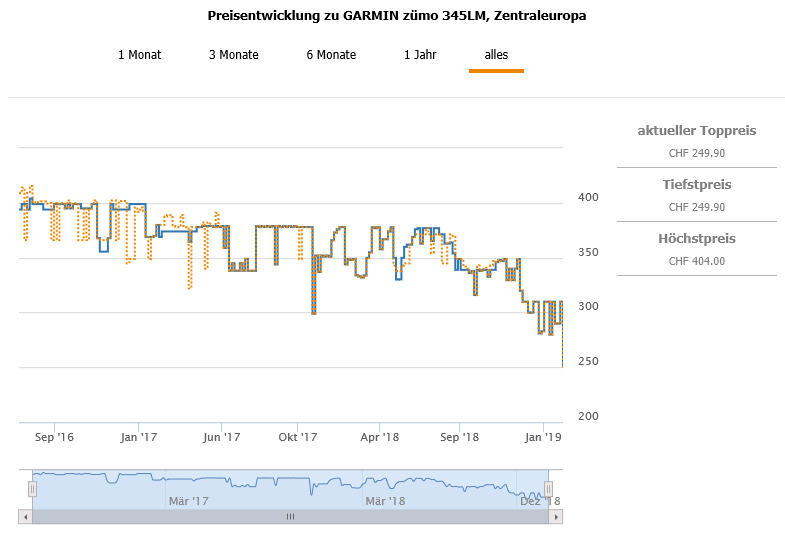Select the alles range tab

[496, 55]
